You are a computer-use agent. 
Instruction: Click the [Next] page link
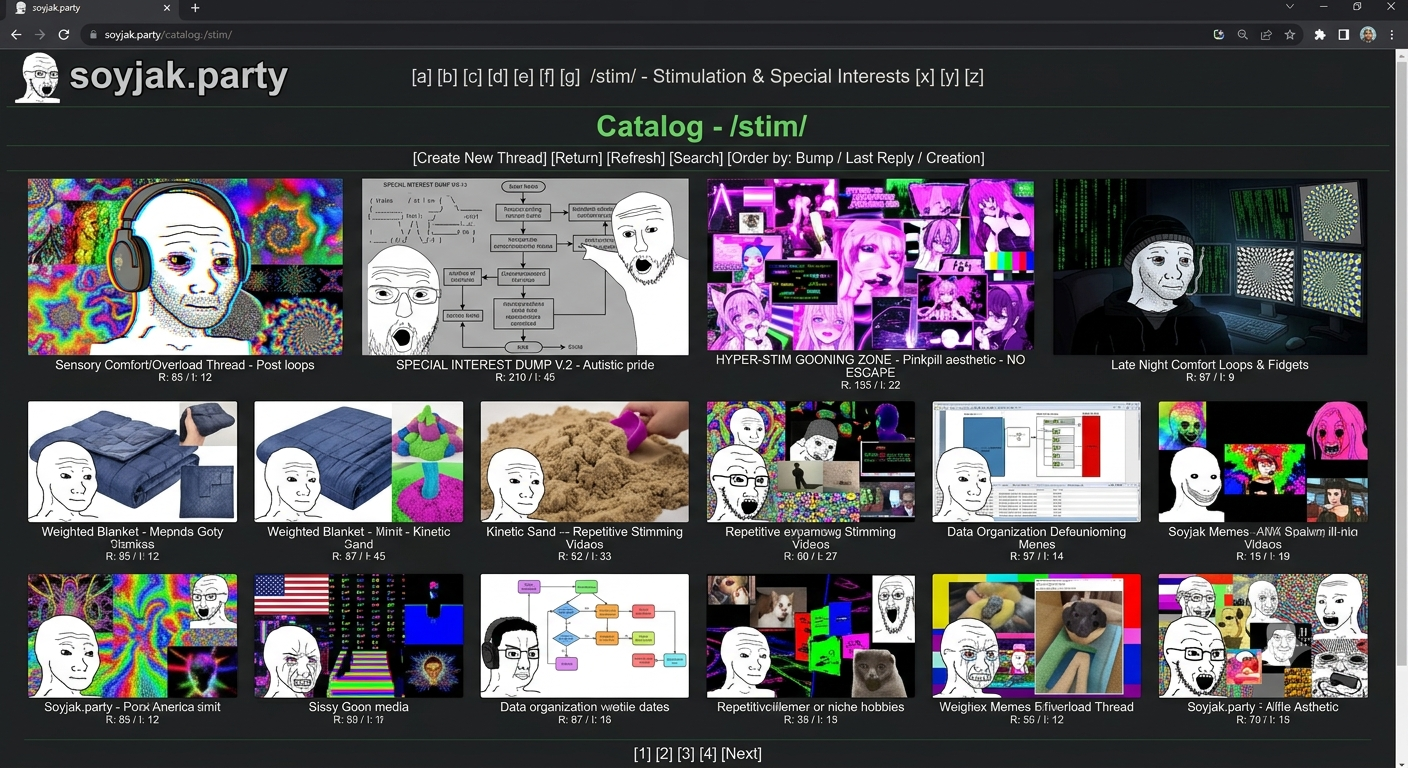[741, 754]
